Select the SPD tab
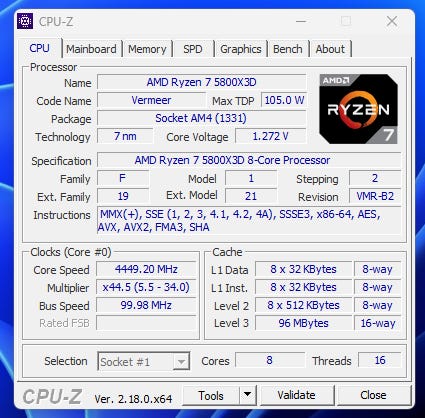The height and width of the screenshot is (418, 425). coord(193,49)
